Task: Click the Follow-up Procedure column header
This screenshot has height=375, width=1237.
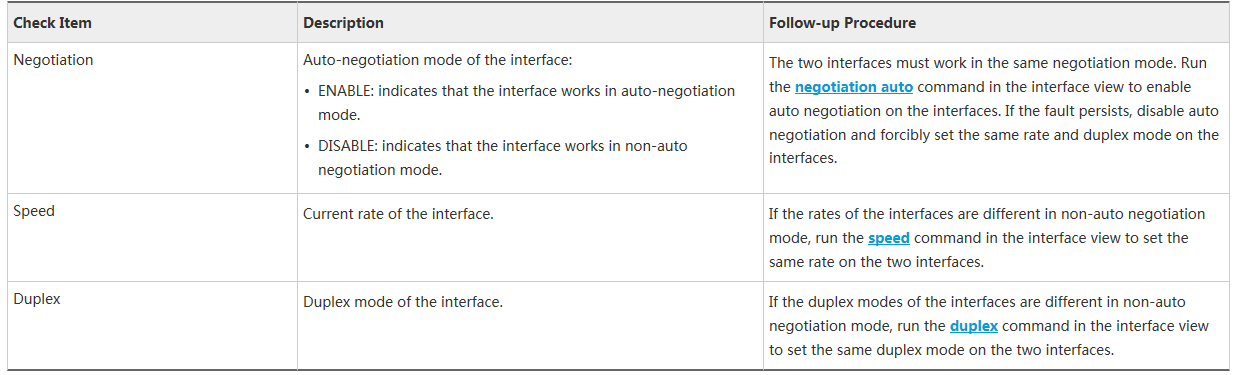Action: 842,22
